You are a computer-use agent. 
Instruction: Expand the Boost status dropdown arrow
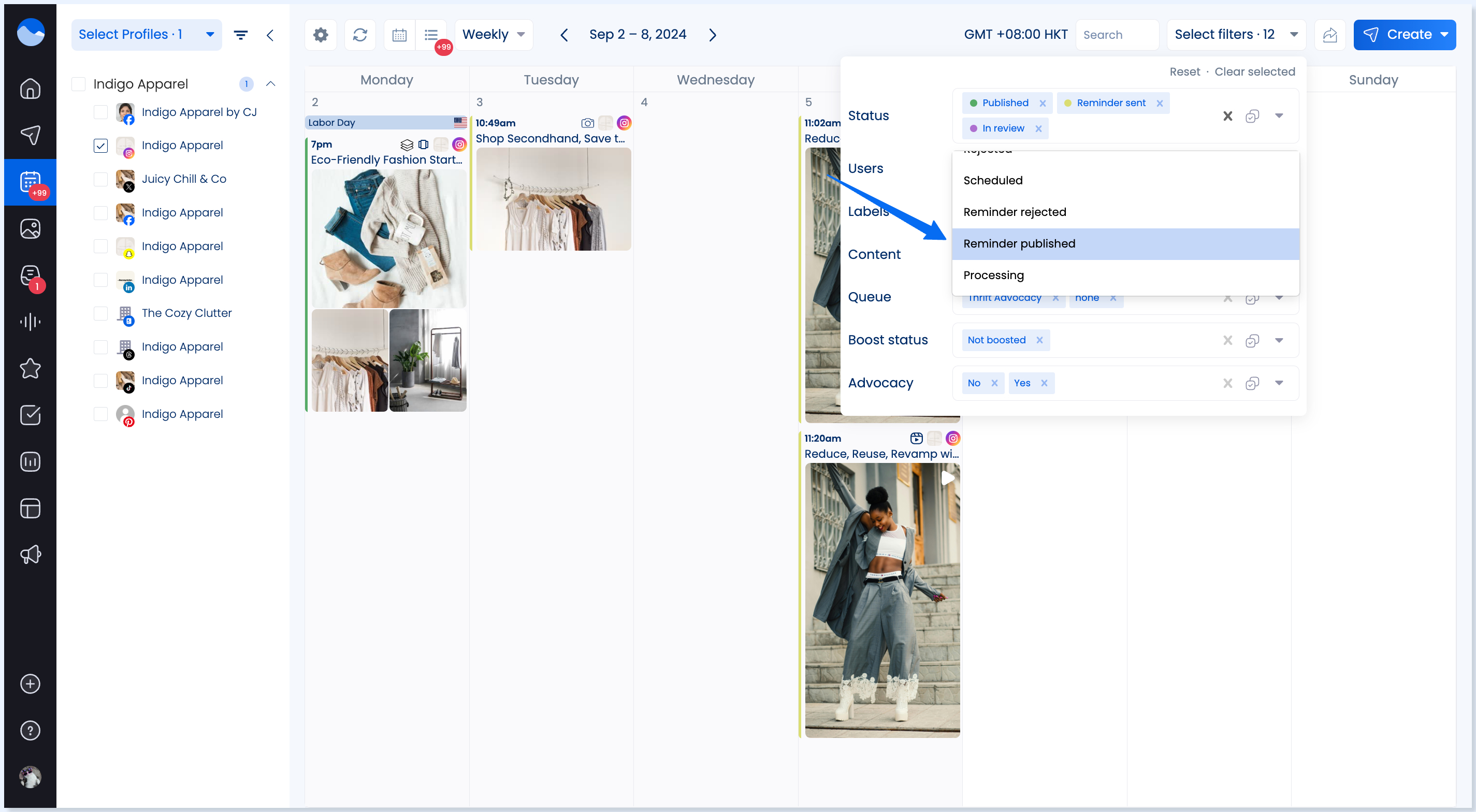pyautogui.click(x=1279, y=340)
